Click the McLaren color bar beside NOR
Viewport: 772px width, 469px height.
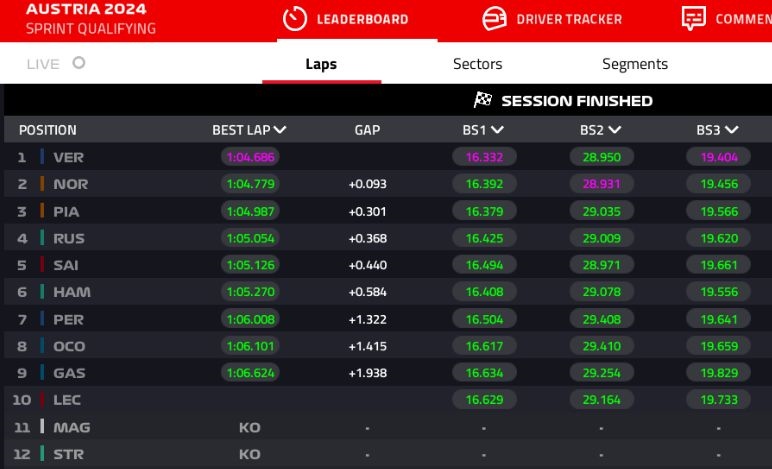pyautogui.click(x=42, y=184)
